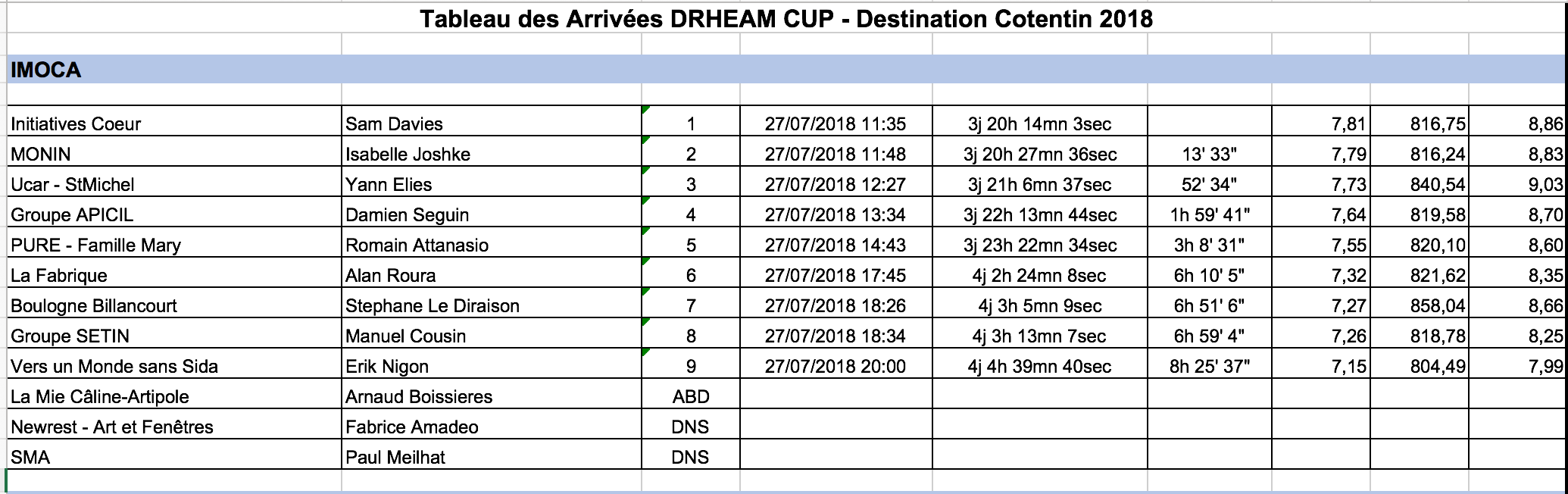Click the 'Stephane Le Diraison' cell
This screenshot has height=494, width=1568.
433,305
